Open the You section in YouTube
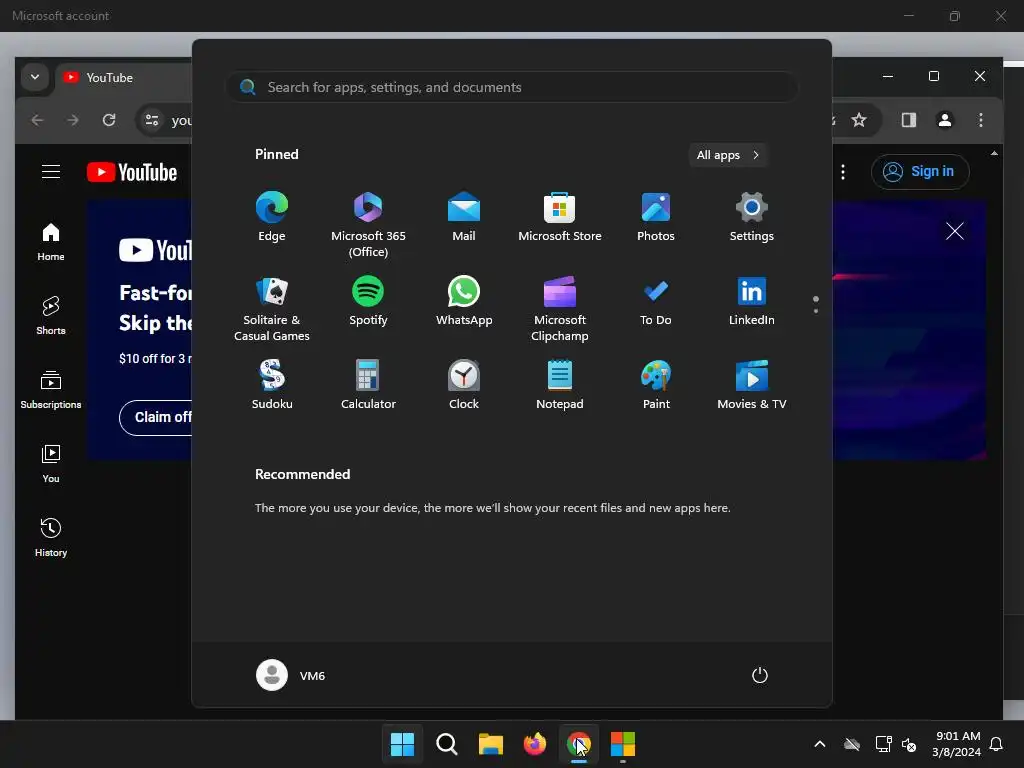This screenshot has width=1024, height=768. point(51,464)
